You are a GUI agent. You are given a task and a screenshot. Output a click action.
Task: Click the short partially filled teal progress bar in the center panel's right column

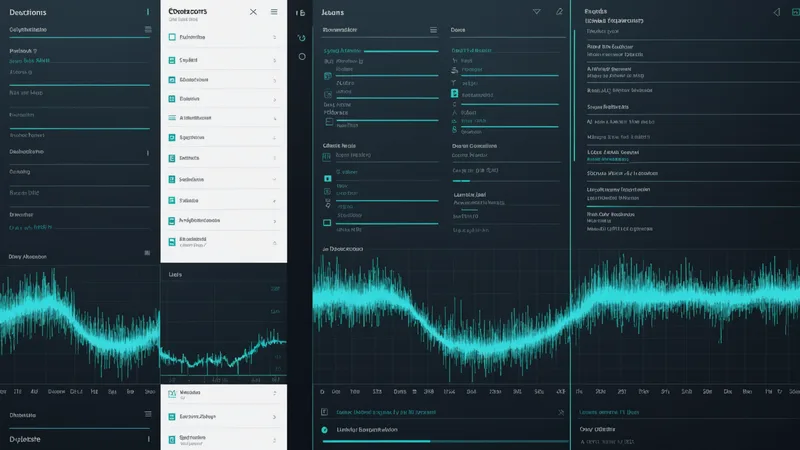[461, 181]
